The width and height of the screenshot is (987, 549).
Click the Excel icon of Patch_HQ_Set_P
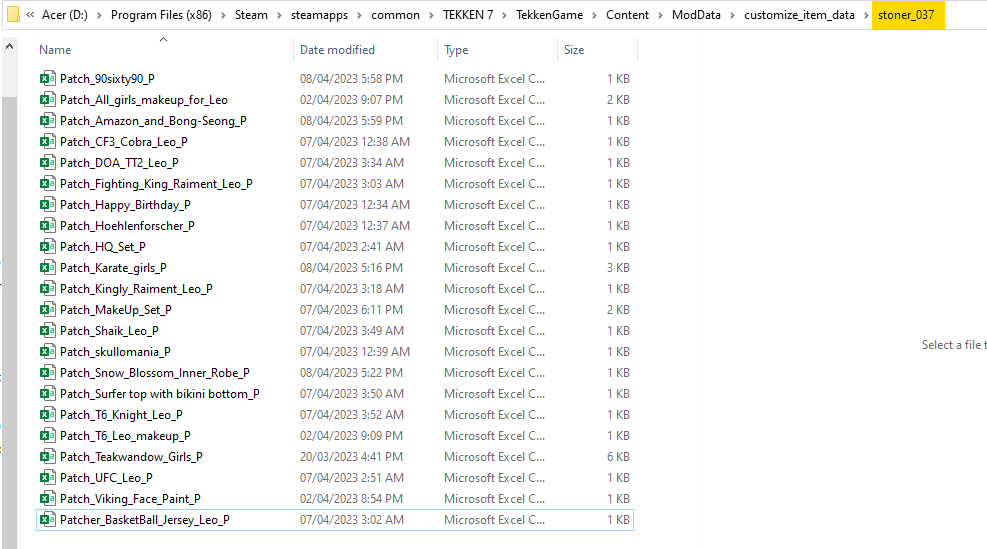[47, 247]
